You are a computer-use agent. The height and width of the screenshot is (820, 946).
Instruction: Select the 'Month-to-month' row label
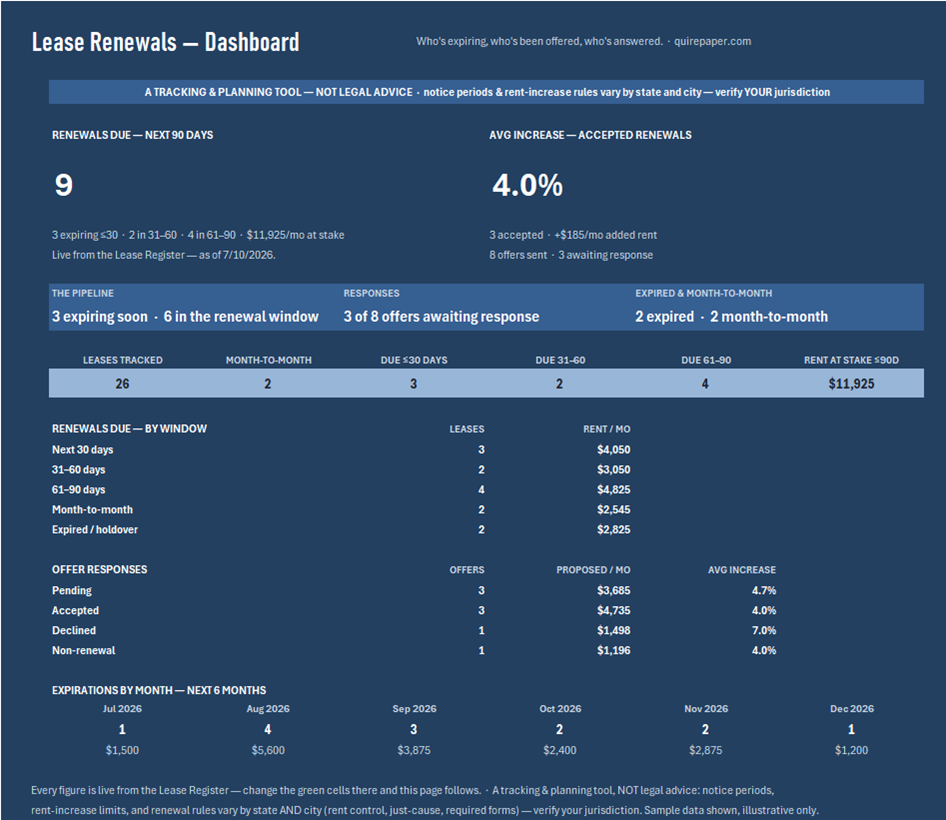(92, 509)
